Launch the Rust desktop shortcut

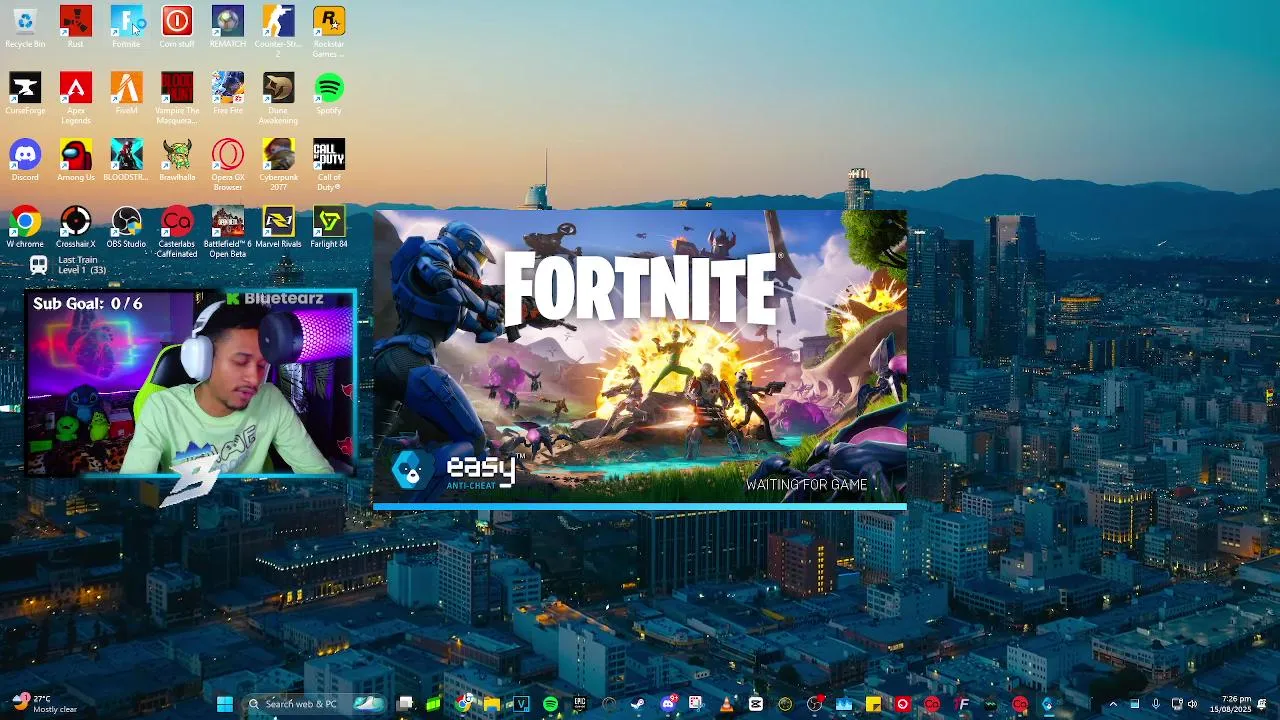point(75,27)
